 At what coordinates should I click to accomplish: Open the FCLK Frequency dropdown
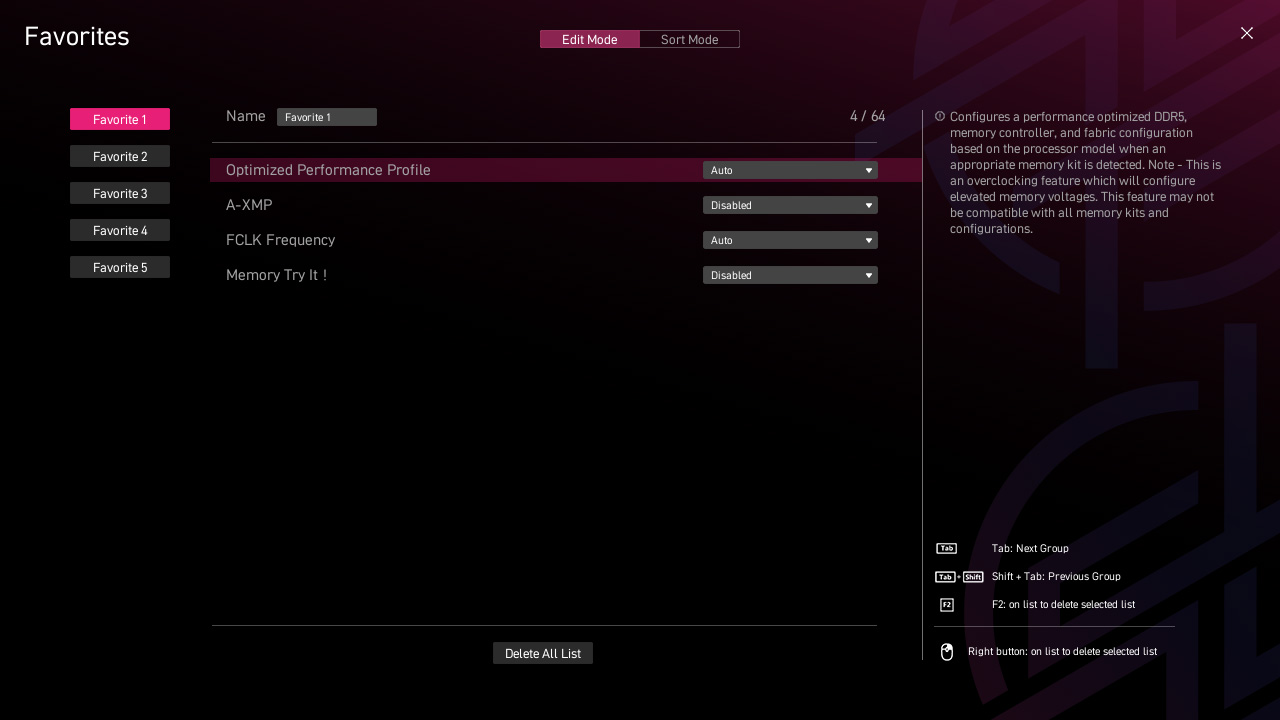tap(789, 240)
